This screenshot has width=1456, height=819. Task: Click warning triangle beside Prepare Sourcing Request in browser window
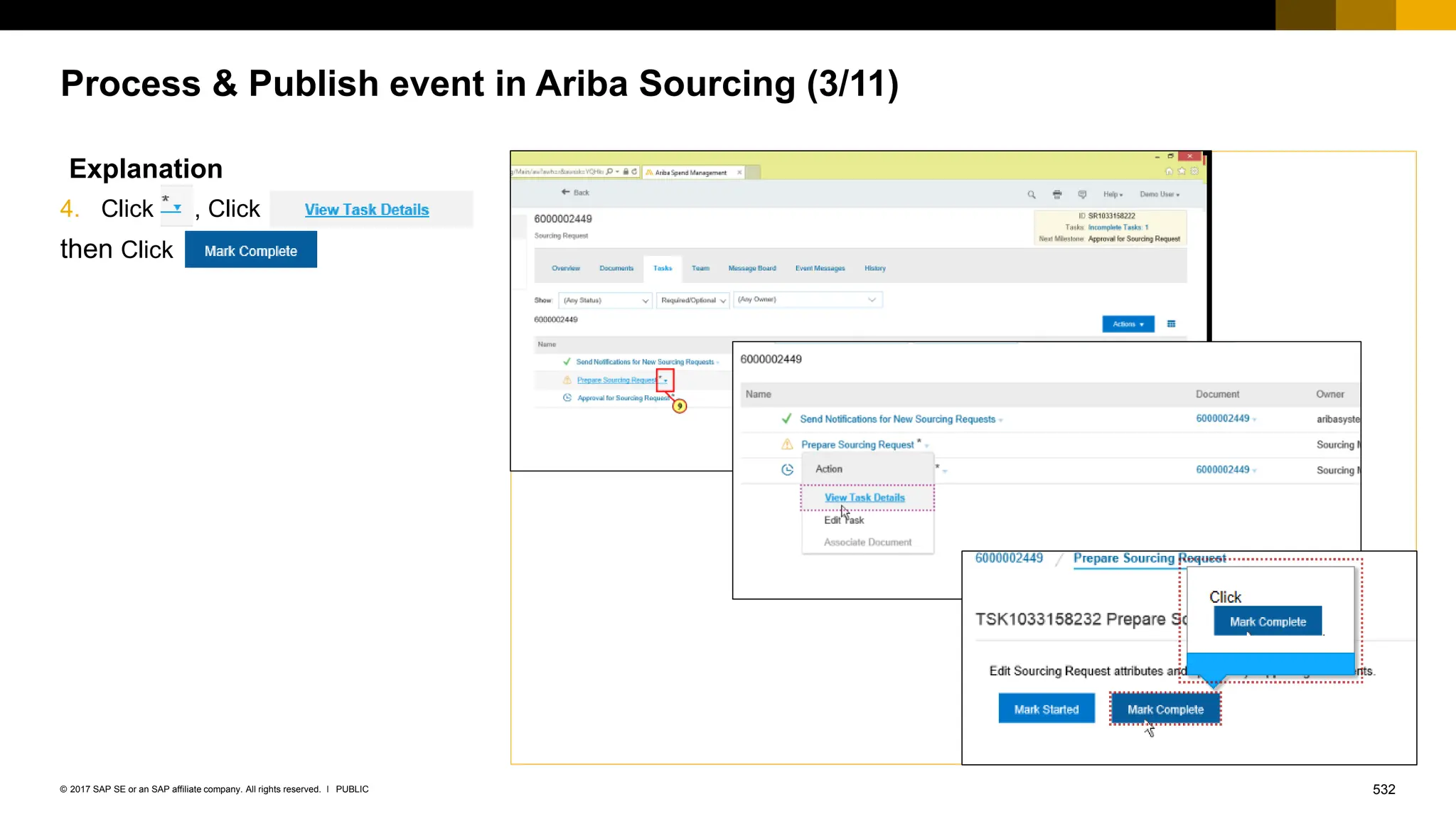click(567, 380)
